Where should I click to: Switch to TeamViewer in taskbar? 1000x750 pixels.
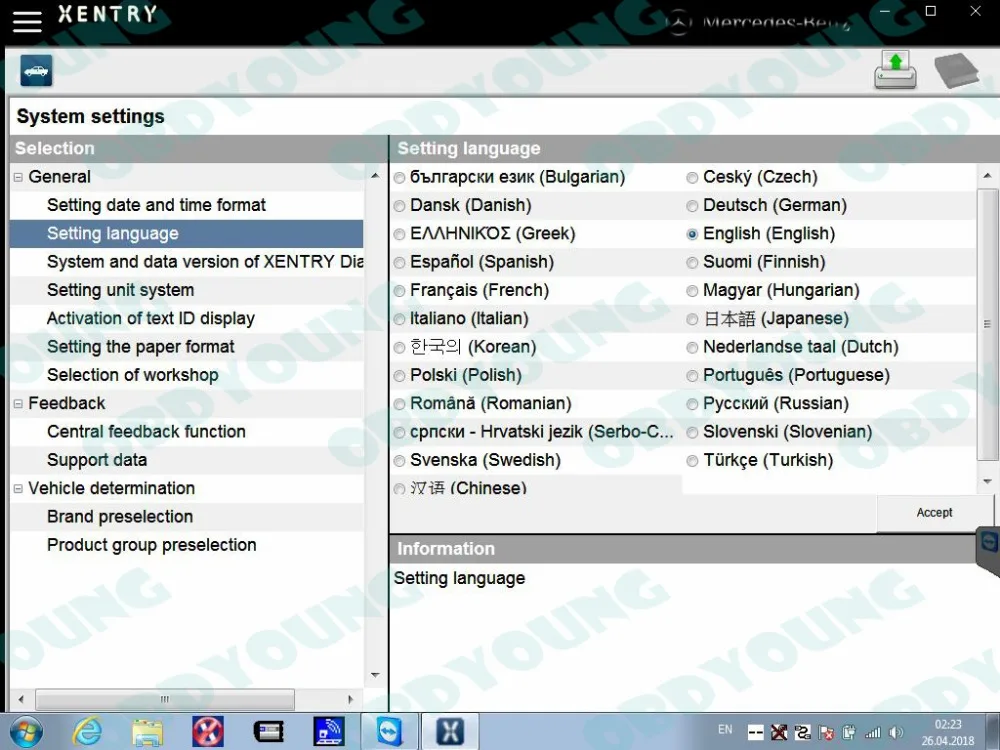click(x=389, y=732)
